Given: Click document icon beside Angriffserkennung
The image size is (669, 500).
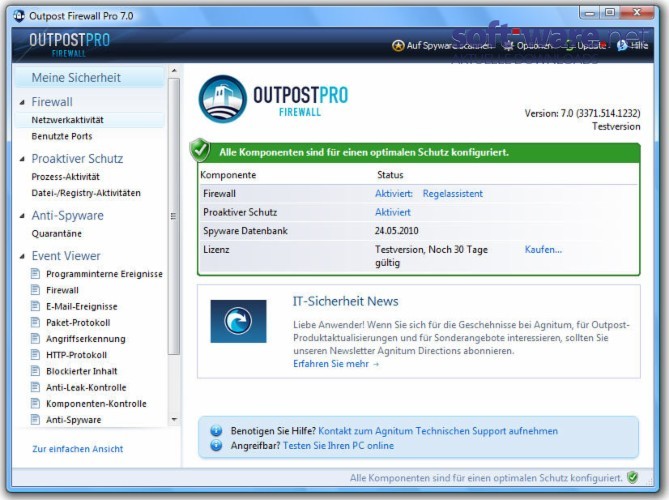Looking at the screenshot, I should click(x=35, y=338).
